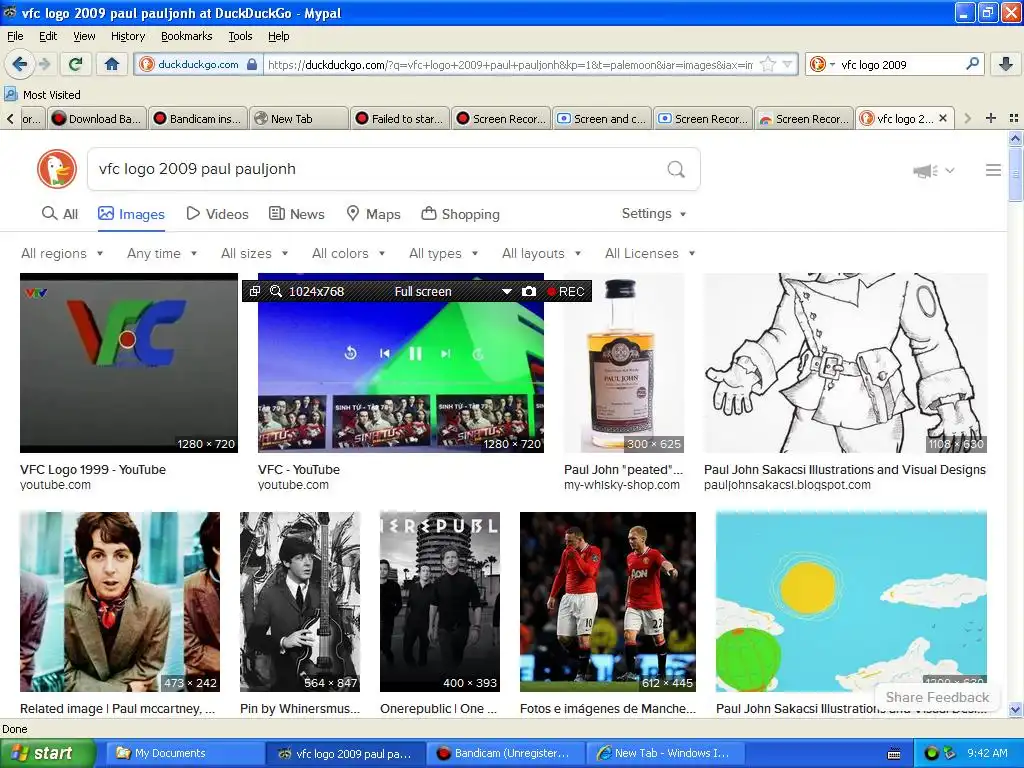Click the skip-to-next control on VFC preview
Screen dimensions: 1024x768
coord(445,353)
